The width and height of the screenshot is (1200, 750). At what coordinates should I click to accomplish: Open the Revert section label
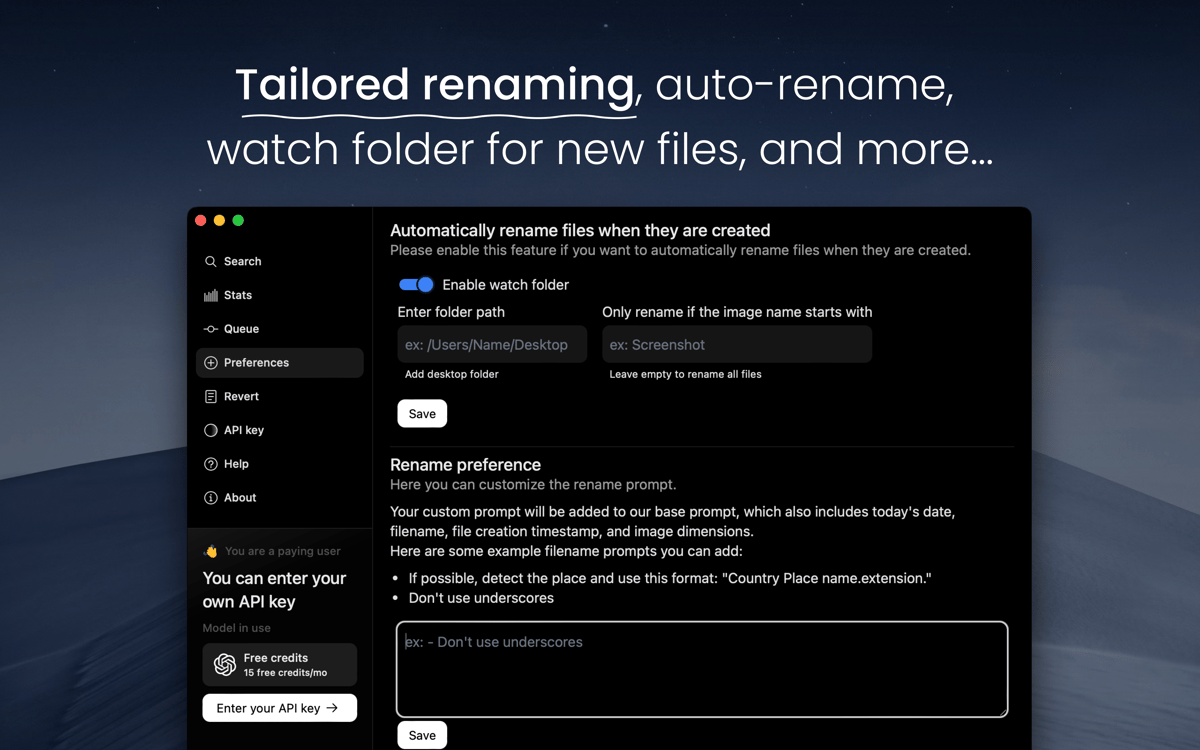[241, 397]
